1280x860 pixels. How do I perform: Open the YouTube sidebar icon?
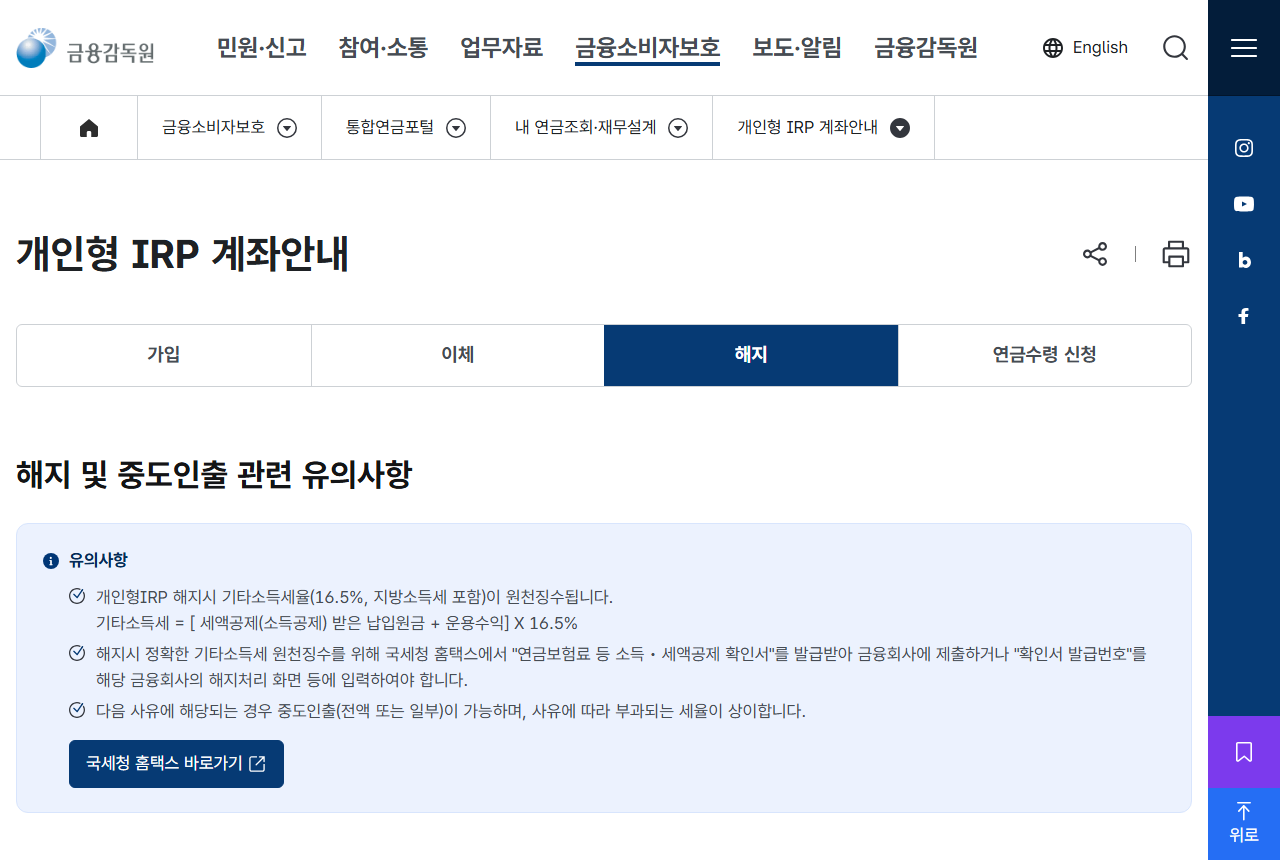pyautogui.click(x=1244, y=204)
